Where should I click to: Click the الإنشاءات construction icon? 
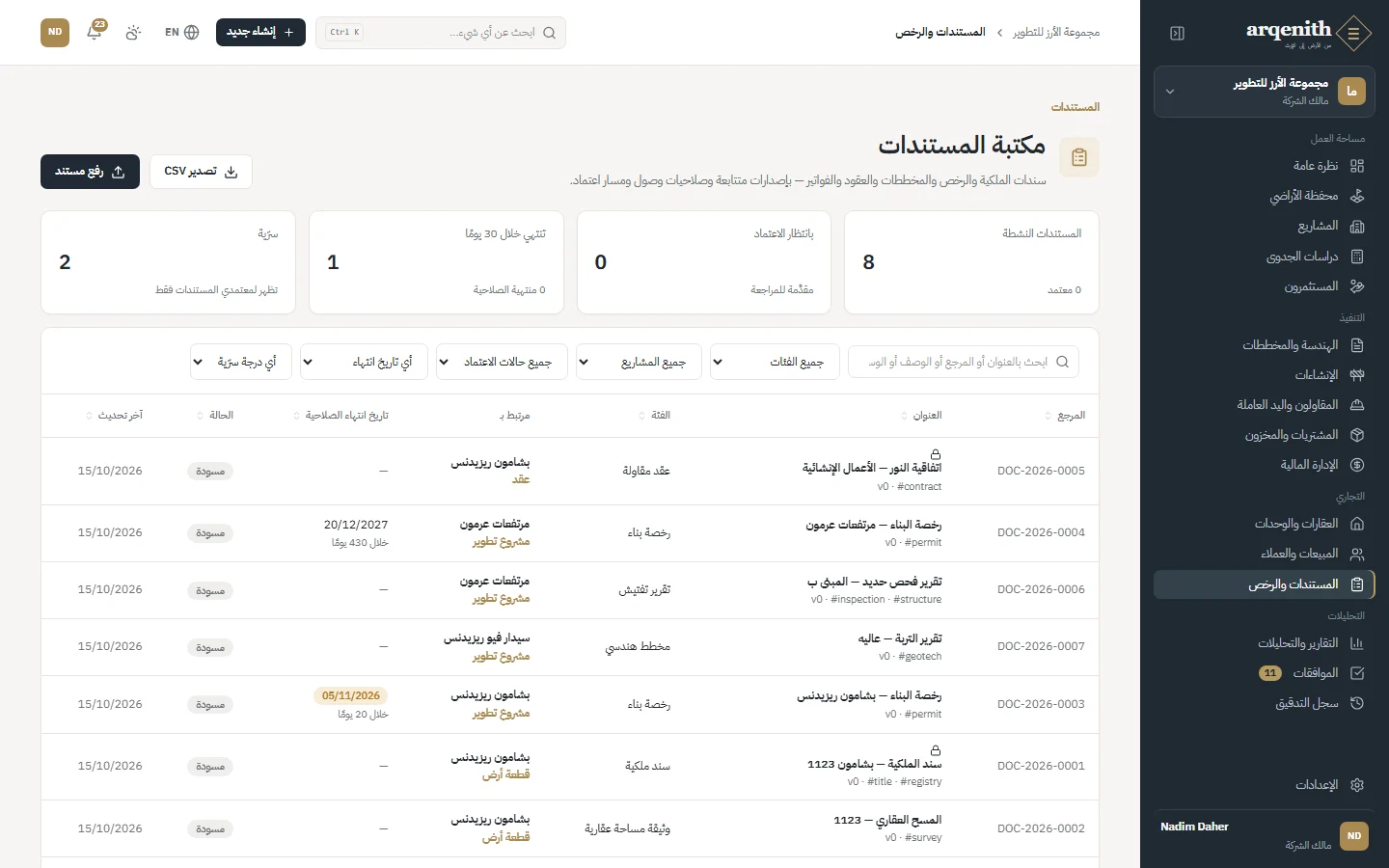coord(1357,375)
